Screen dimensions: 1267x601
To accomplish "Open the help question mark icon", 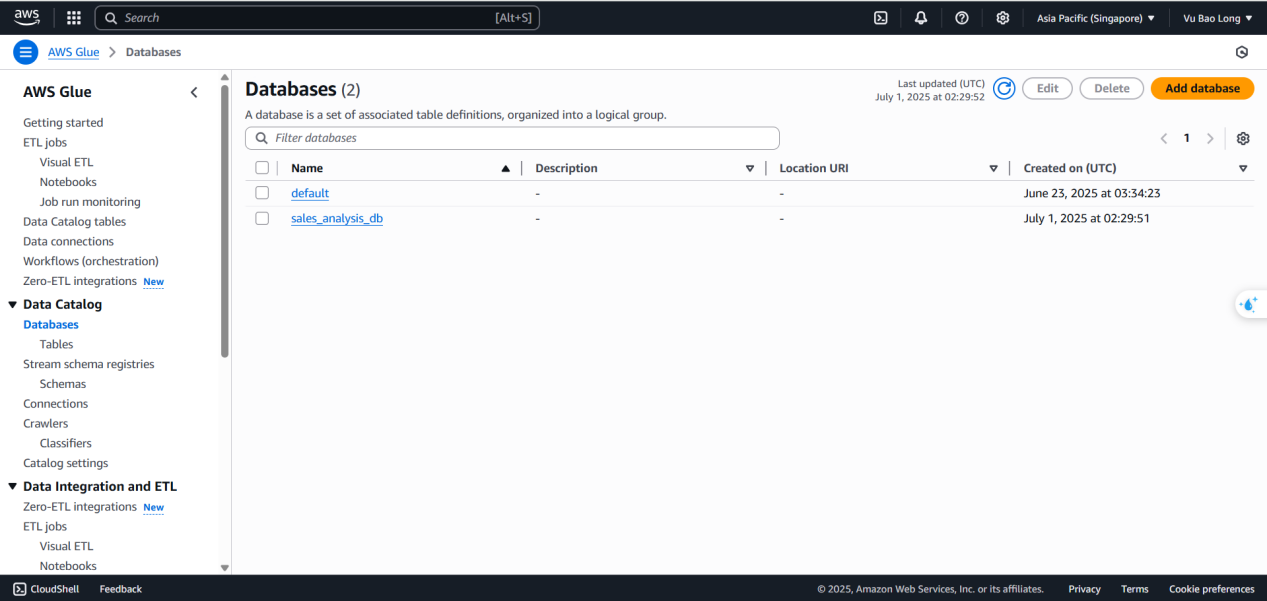I will 962,18.
